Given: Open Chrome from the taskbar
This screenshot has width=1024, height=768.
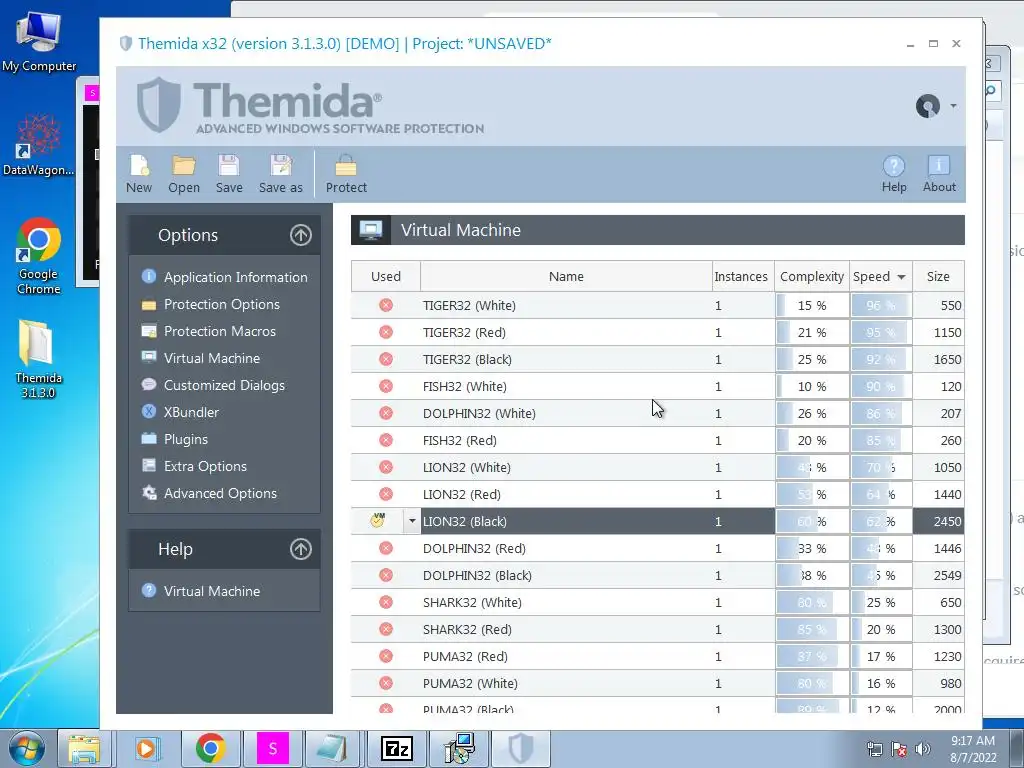Looking at the screenshot, I should pos(210,748).
